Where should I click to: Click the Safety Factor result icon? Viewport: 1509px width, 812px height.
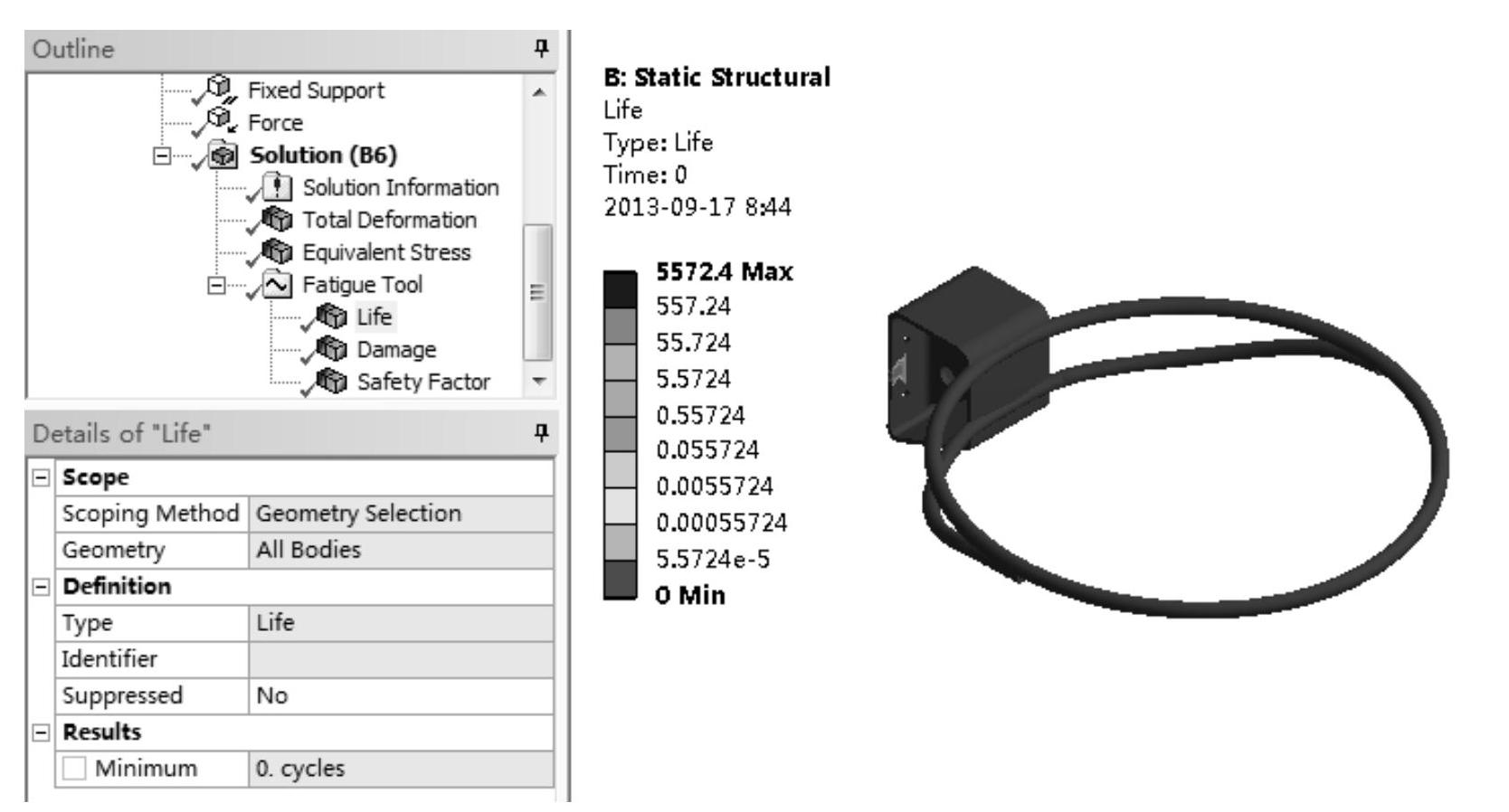[x=332, y=382]
